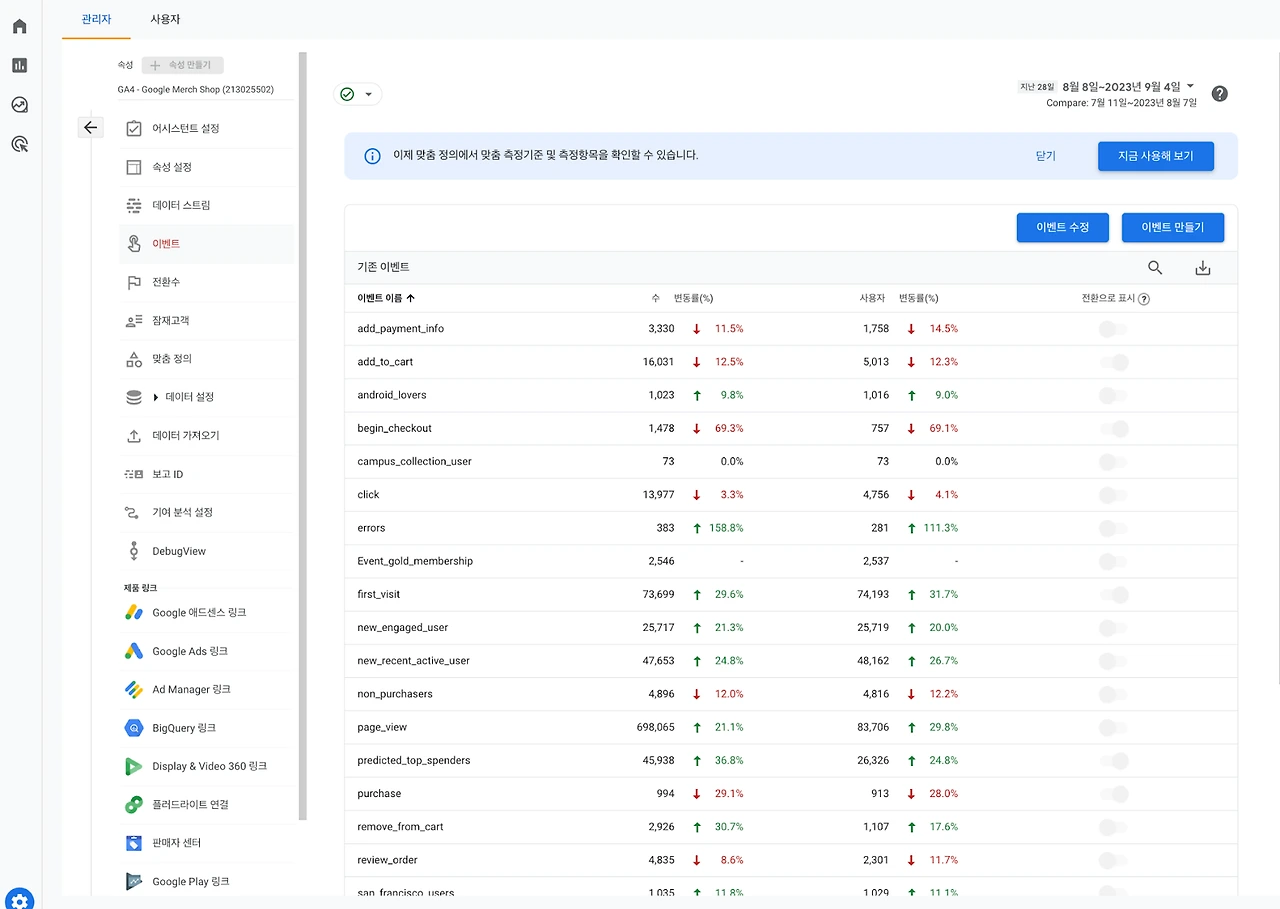
Task: Click the Admin gear icon
Action: (x=20, y=899)
